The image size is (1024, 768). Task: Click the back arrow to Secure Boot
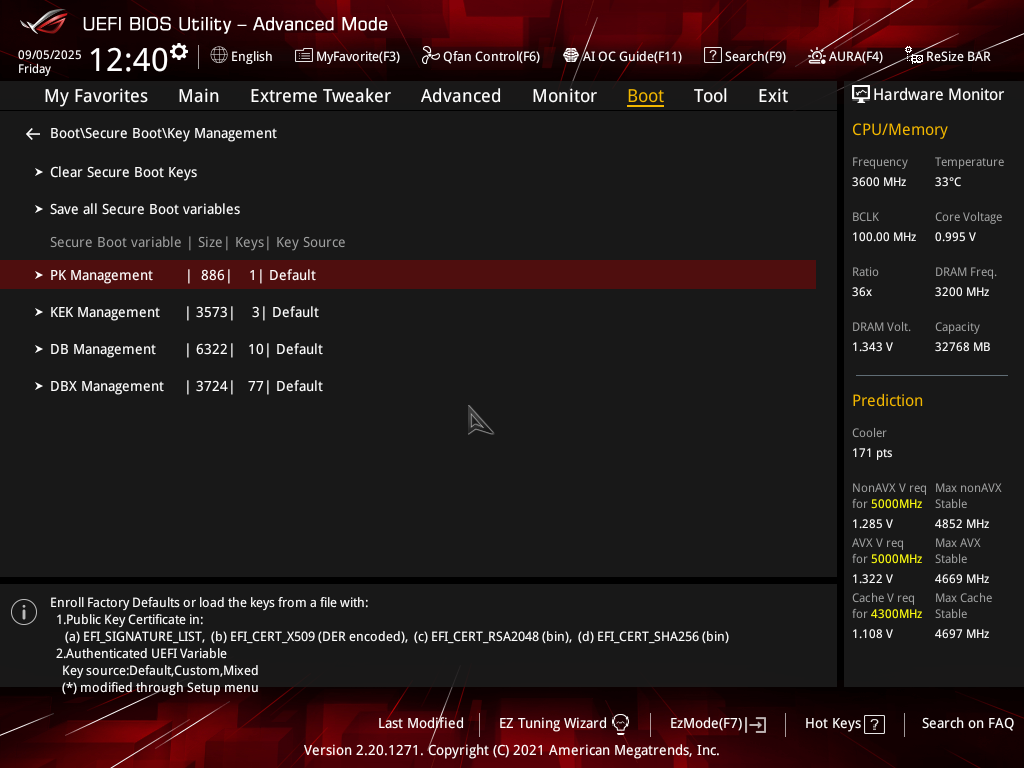33,134
